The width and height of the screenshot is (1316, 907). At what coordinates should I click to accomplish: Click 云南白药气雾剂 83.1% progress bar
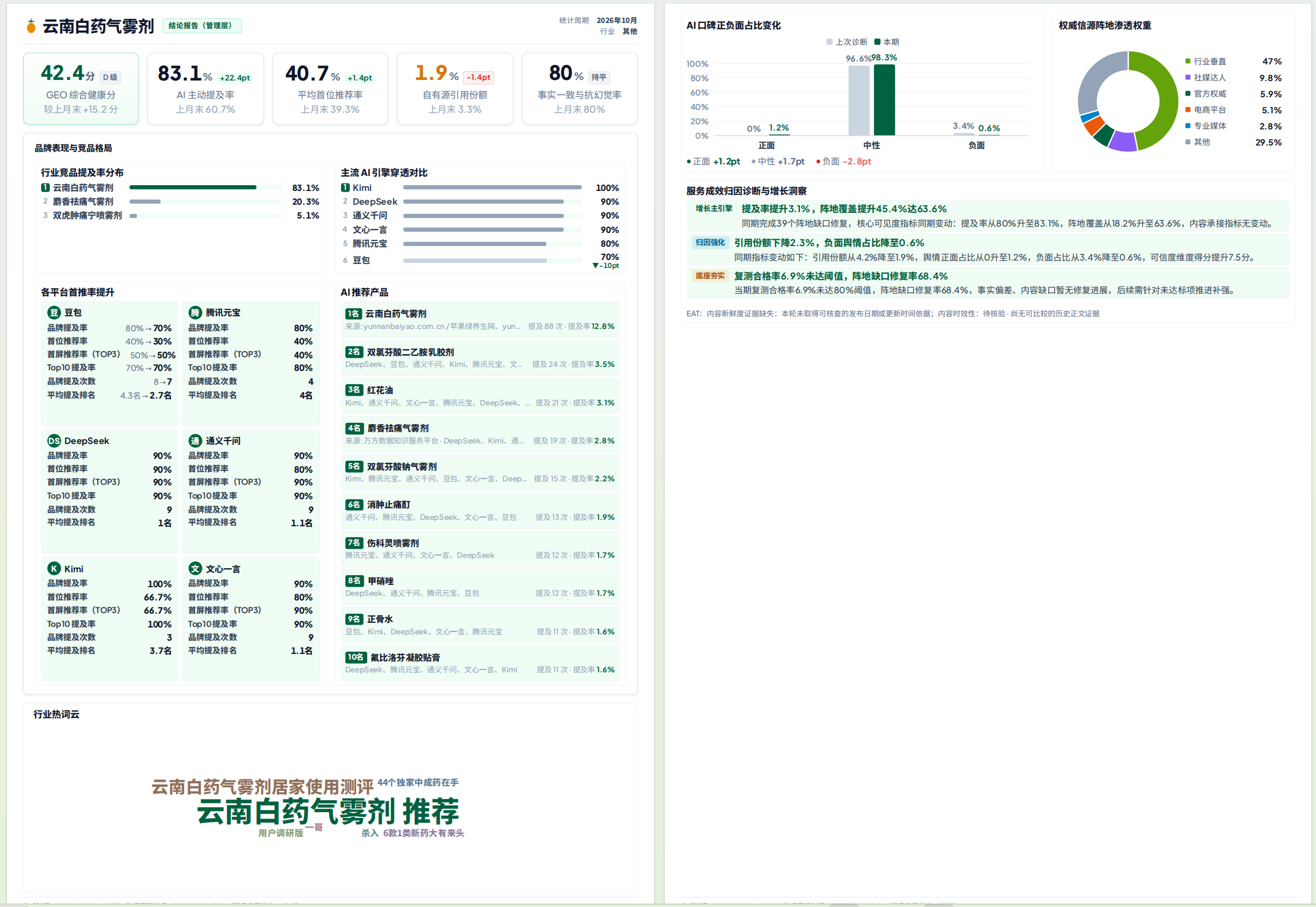tap(206, 187)
